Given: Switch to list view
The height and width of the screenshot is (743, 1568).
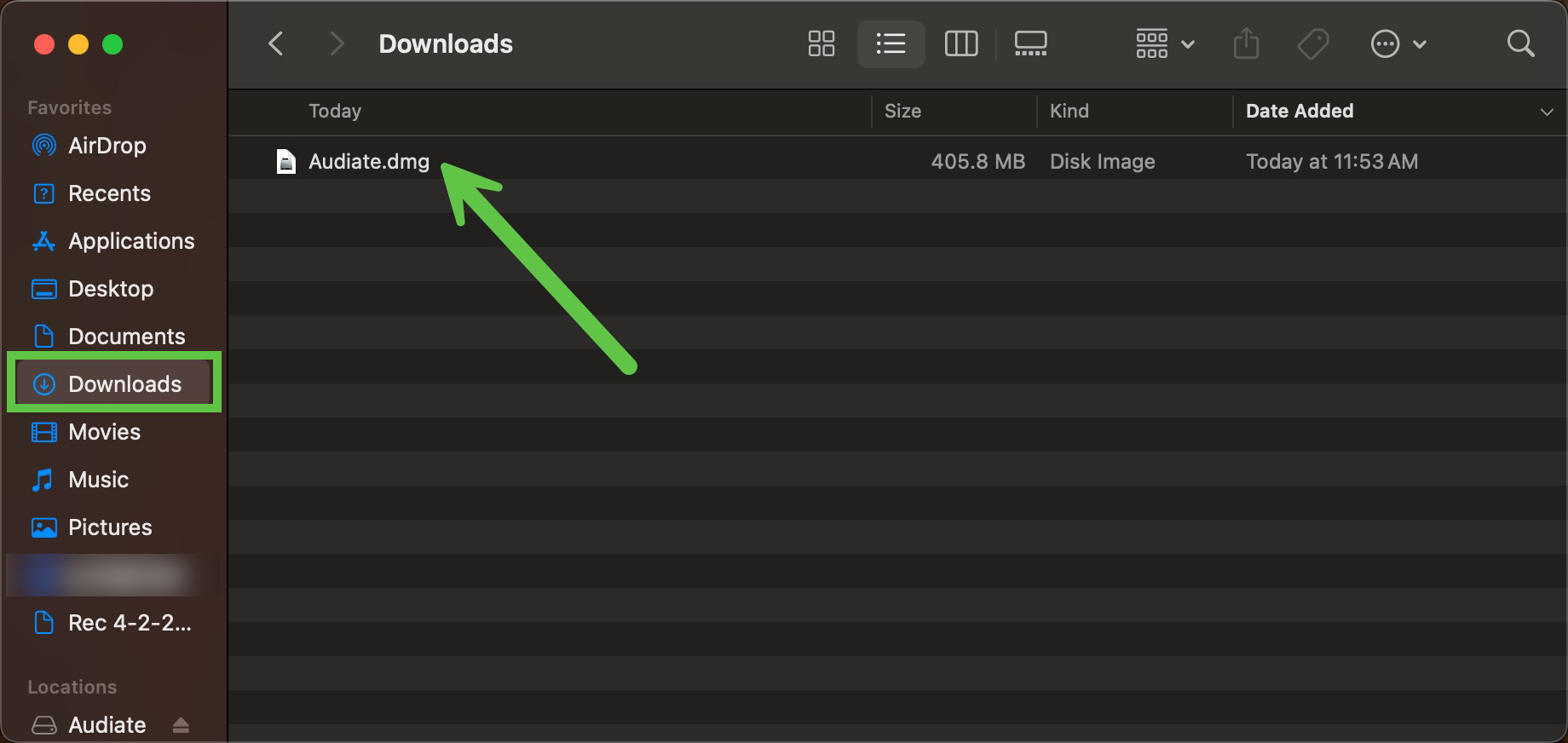Looking at the screenshot, I should [891, 43].
